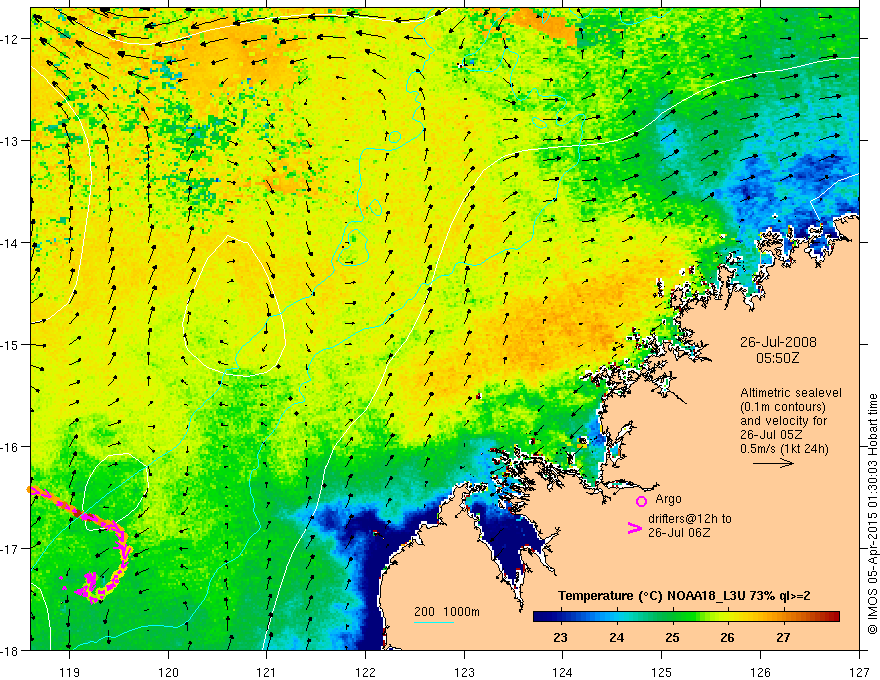
Task: Click latitude axis label -13
Action: (11, 141)
